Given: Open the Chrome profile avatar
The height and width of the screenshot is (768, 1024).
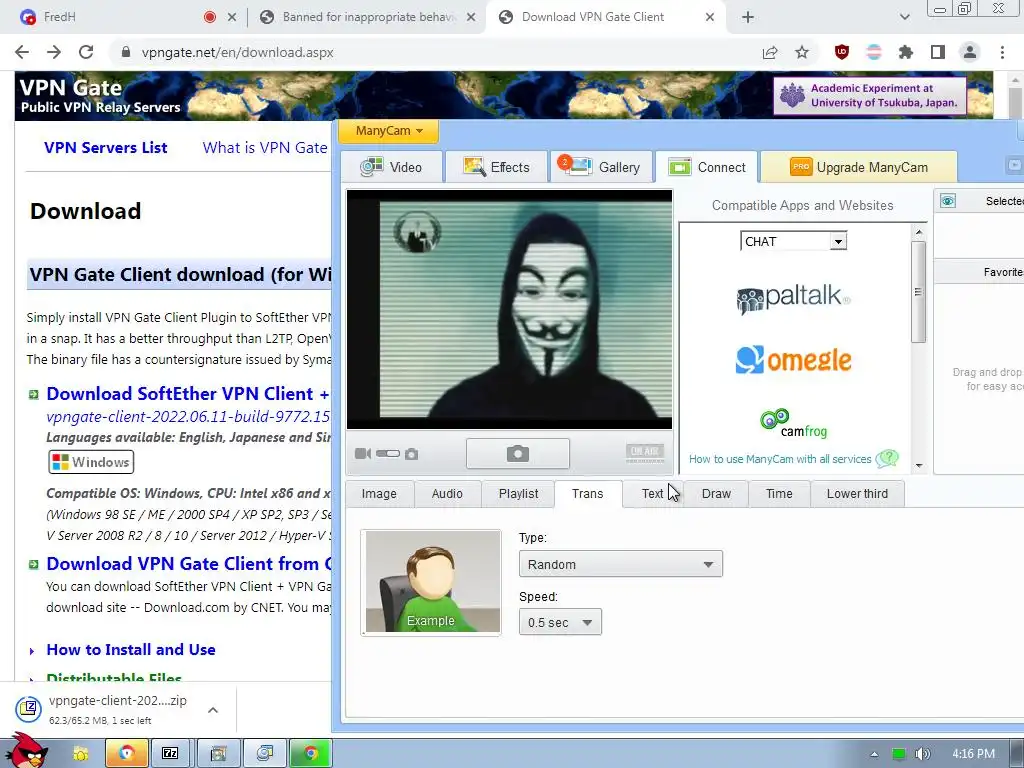Looking at the screenshot, I should tap(970, 52).
